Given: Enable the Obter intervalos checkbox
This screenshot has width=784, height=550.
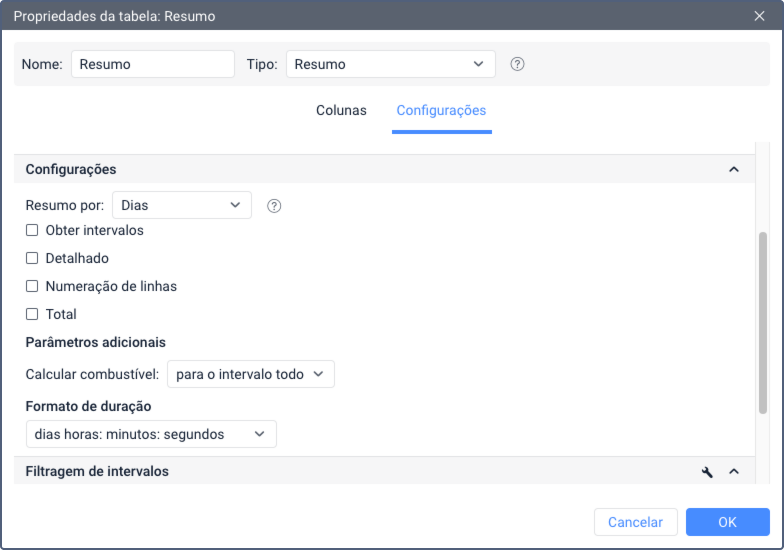Looking at the screenshot, I should click(x=32, y=231).
